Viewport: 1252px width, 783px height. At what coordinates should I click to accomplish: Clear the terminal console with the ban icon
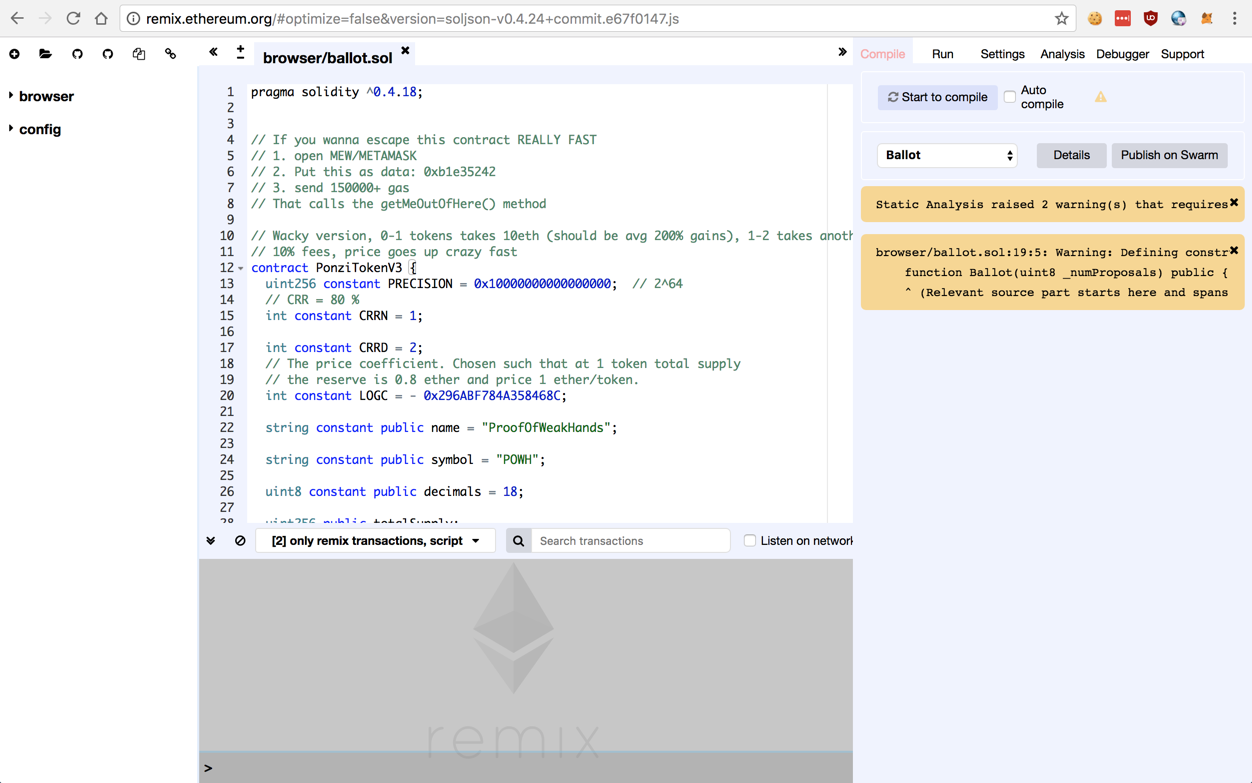point(240,541)
